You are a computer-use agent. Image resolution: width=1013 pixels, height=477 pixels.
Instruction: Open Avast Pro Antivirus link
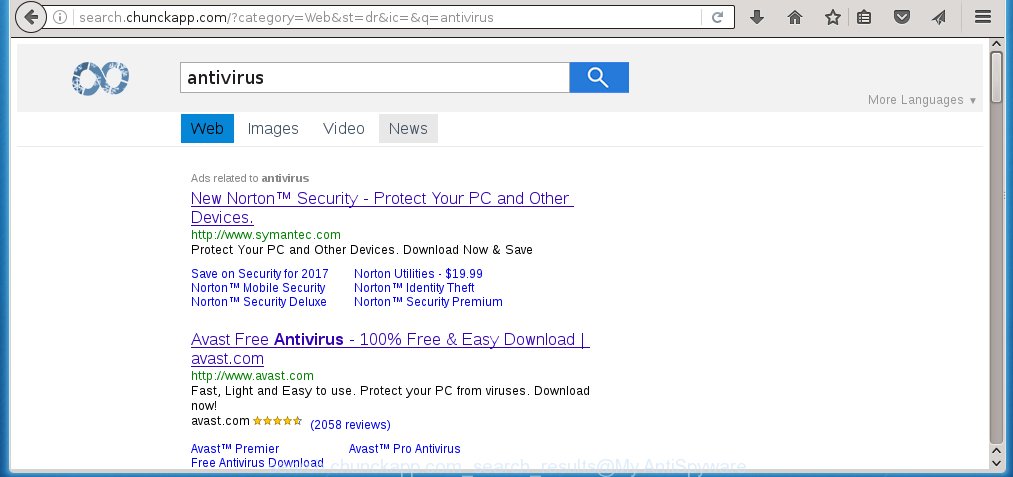(404, 449)
